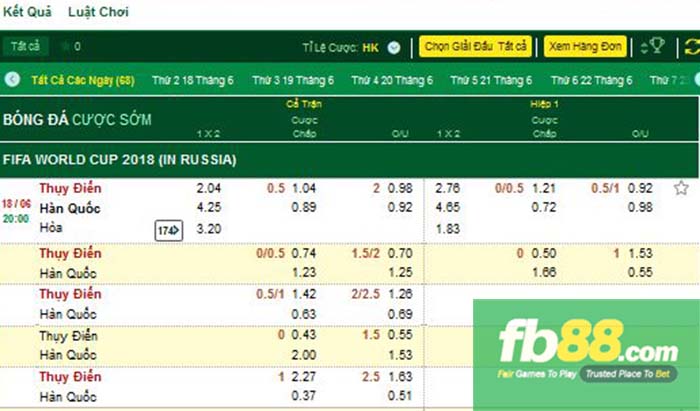Screen dimensions: 700x411
Task: Click the FIFA World Cup 2018 league header
Action: [x=120, y=159]
